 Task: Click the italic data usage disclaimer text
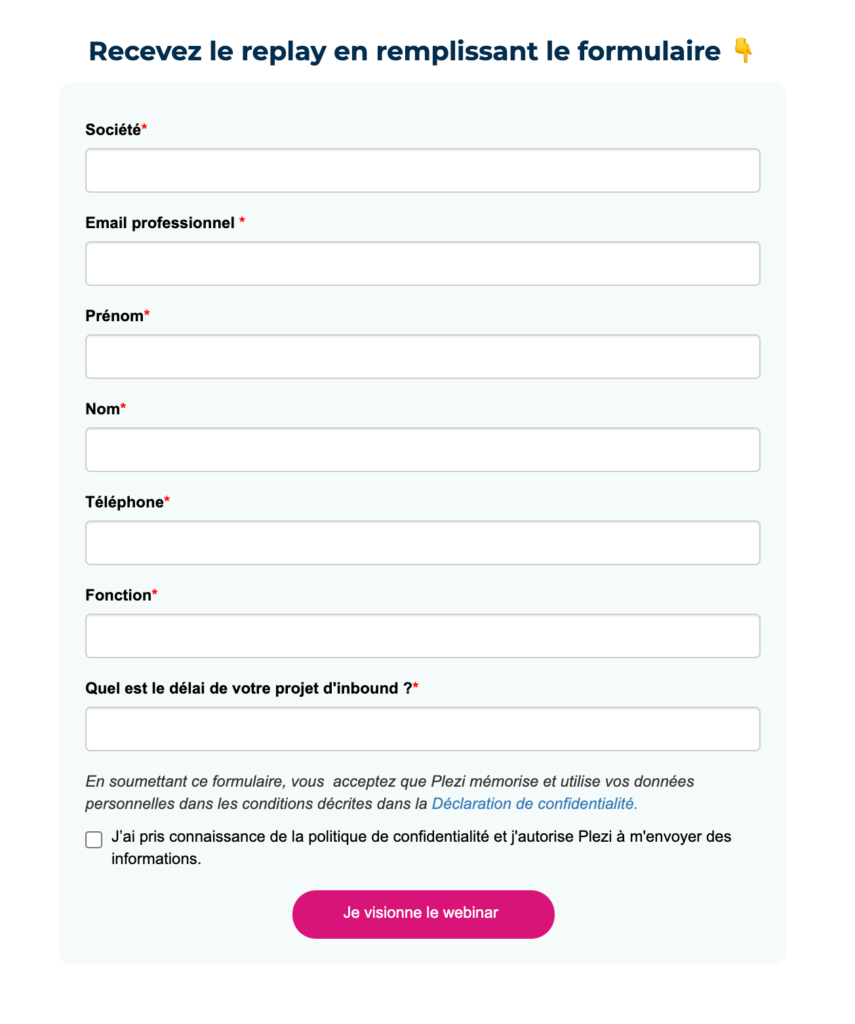tap(390, 792)
